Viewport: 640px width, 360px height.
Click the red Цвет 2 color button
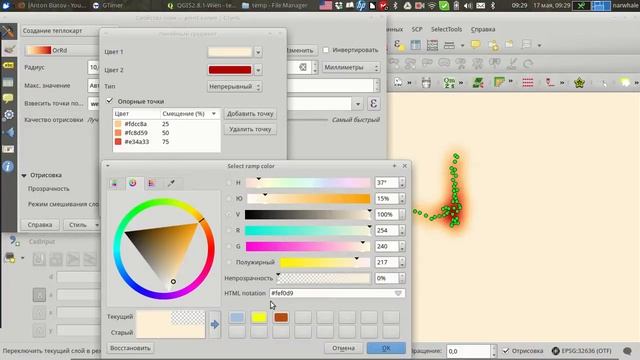point(230,70)
